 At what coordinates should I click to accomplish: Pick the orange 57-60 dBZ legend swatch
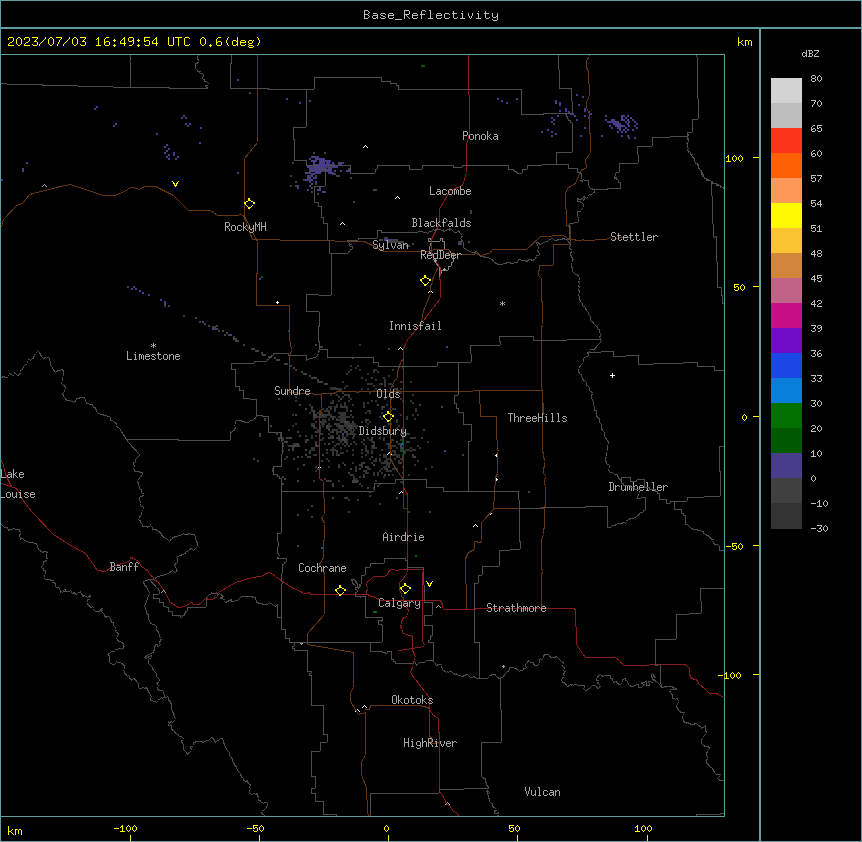click(x=786, y=165)
